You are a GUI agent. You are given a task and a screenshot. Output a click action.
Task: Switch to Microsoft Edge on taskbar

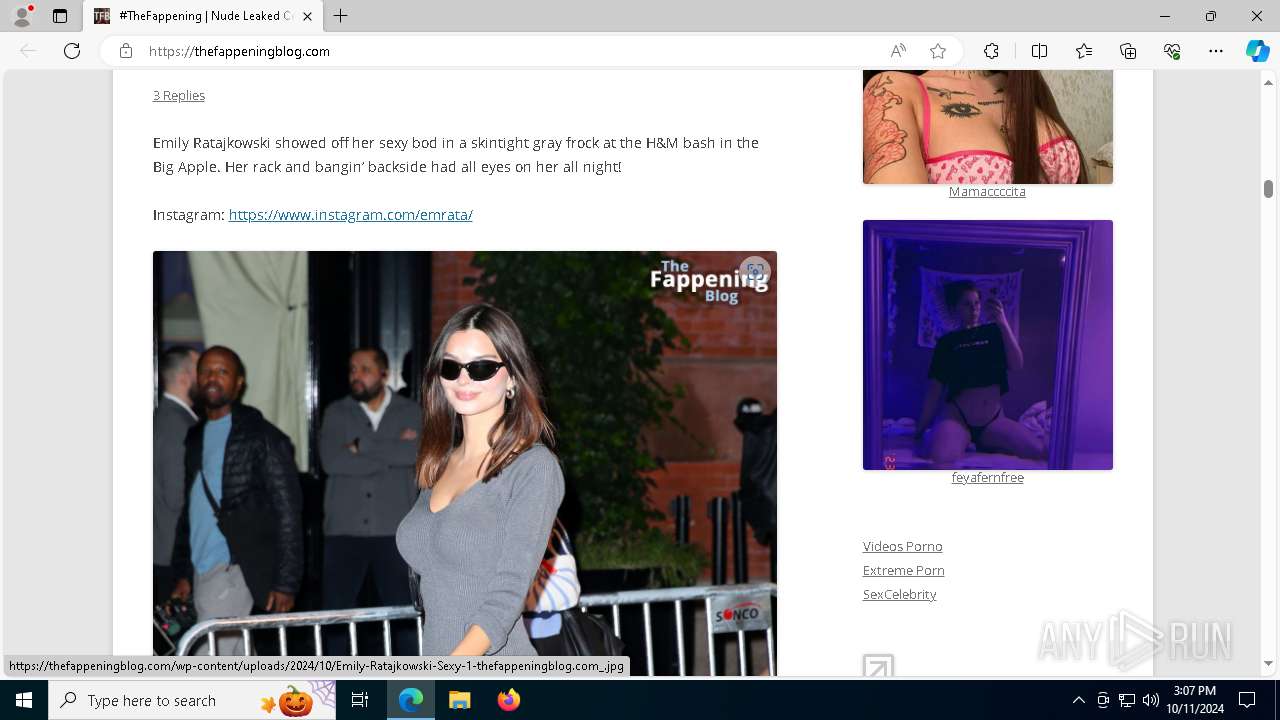pyautogui.click(x=411, y=700)
